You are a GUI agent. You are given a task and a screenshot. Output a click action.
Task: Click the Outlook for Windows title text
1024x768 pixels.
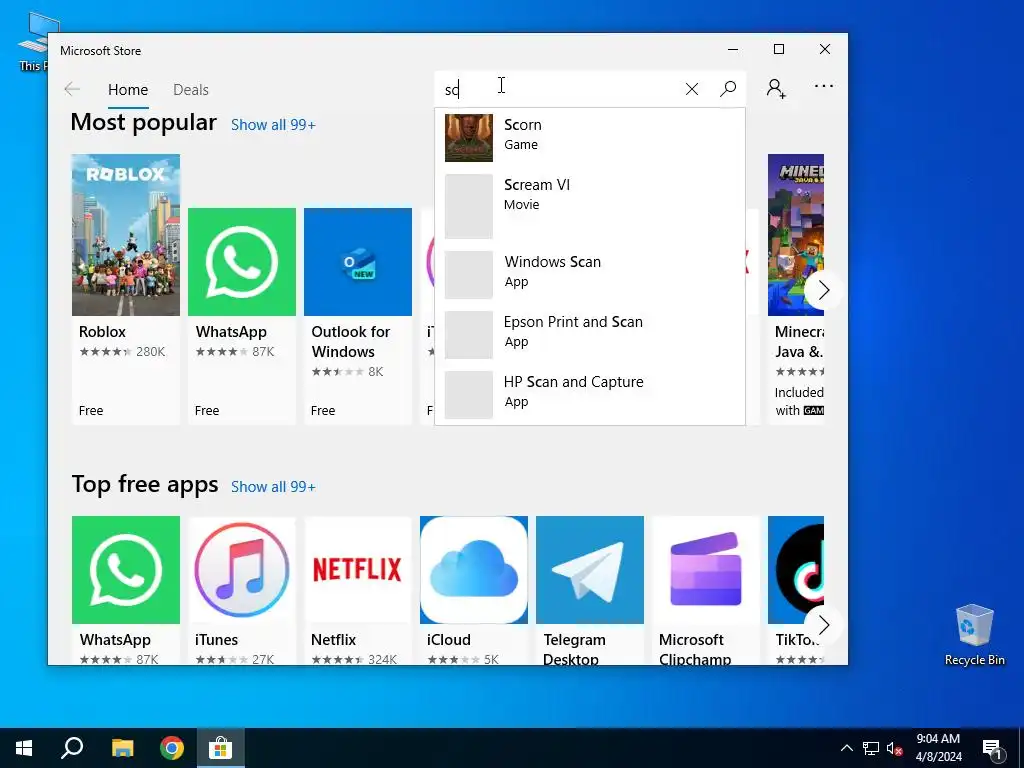pyautogui.click(x=351, y=342)
